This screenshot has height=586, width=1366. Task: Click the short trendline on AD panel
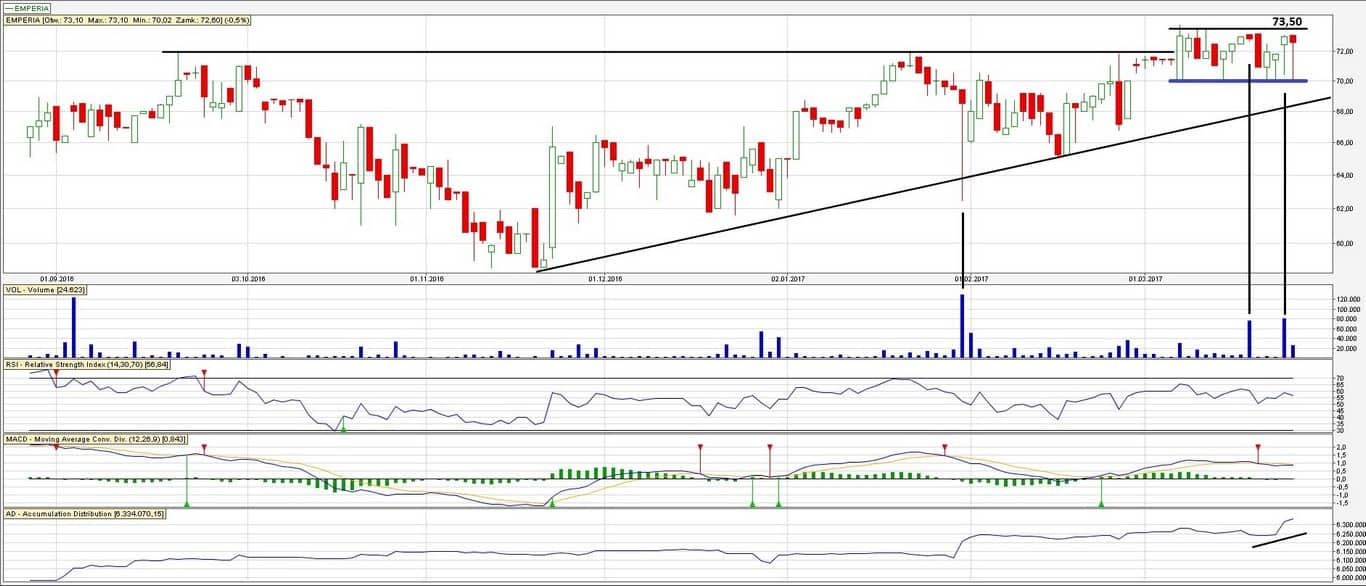point(1278,541)
